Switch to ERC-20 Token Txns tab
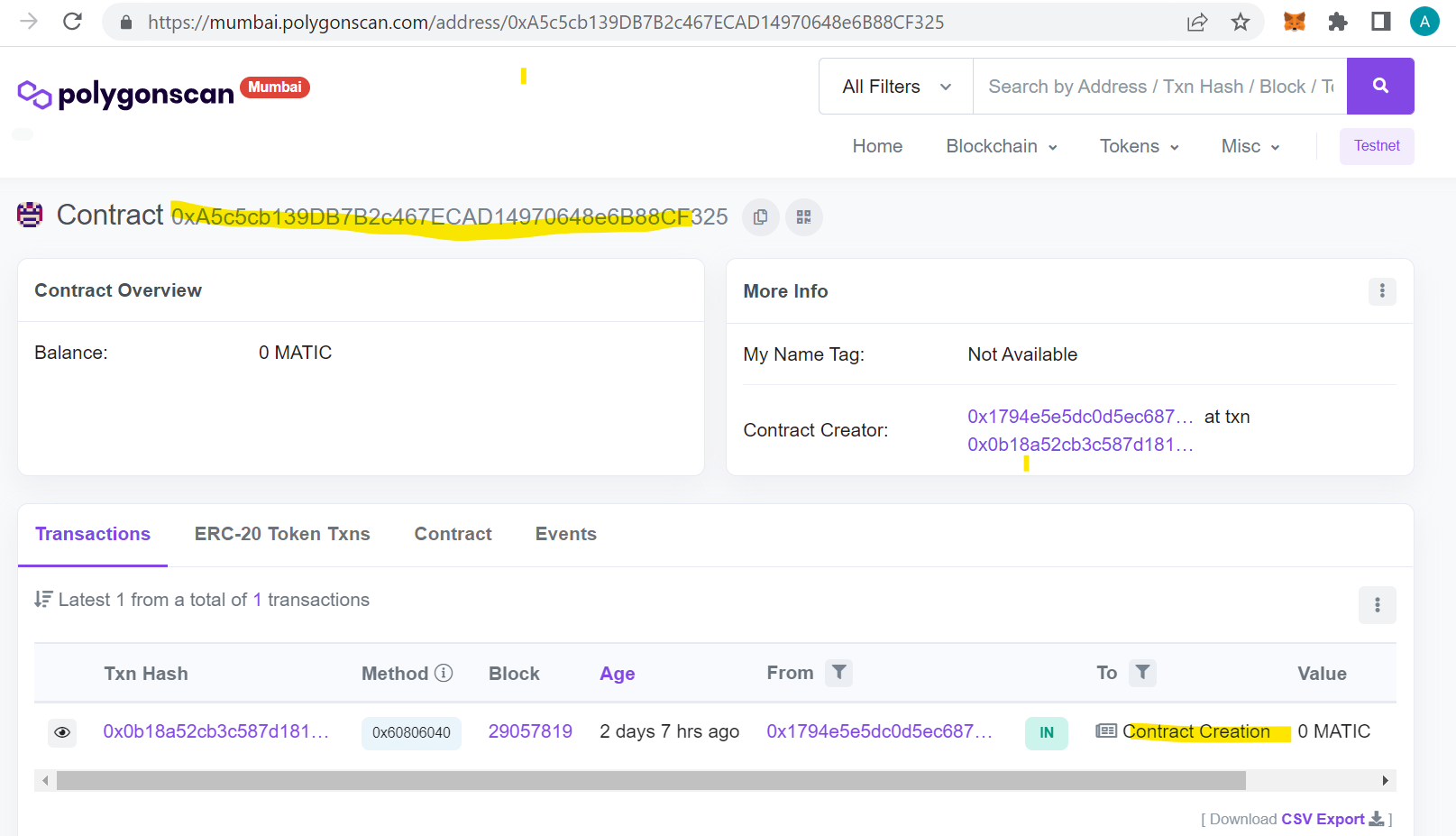This screenshot has height=836, width=1456. pyautogui.click(x=282, y=534)
